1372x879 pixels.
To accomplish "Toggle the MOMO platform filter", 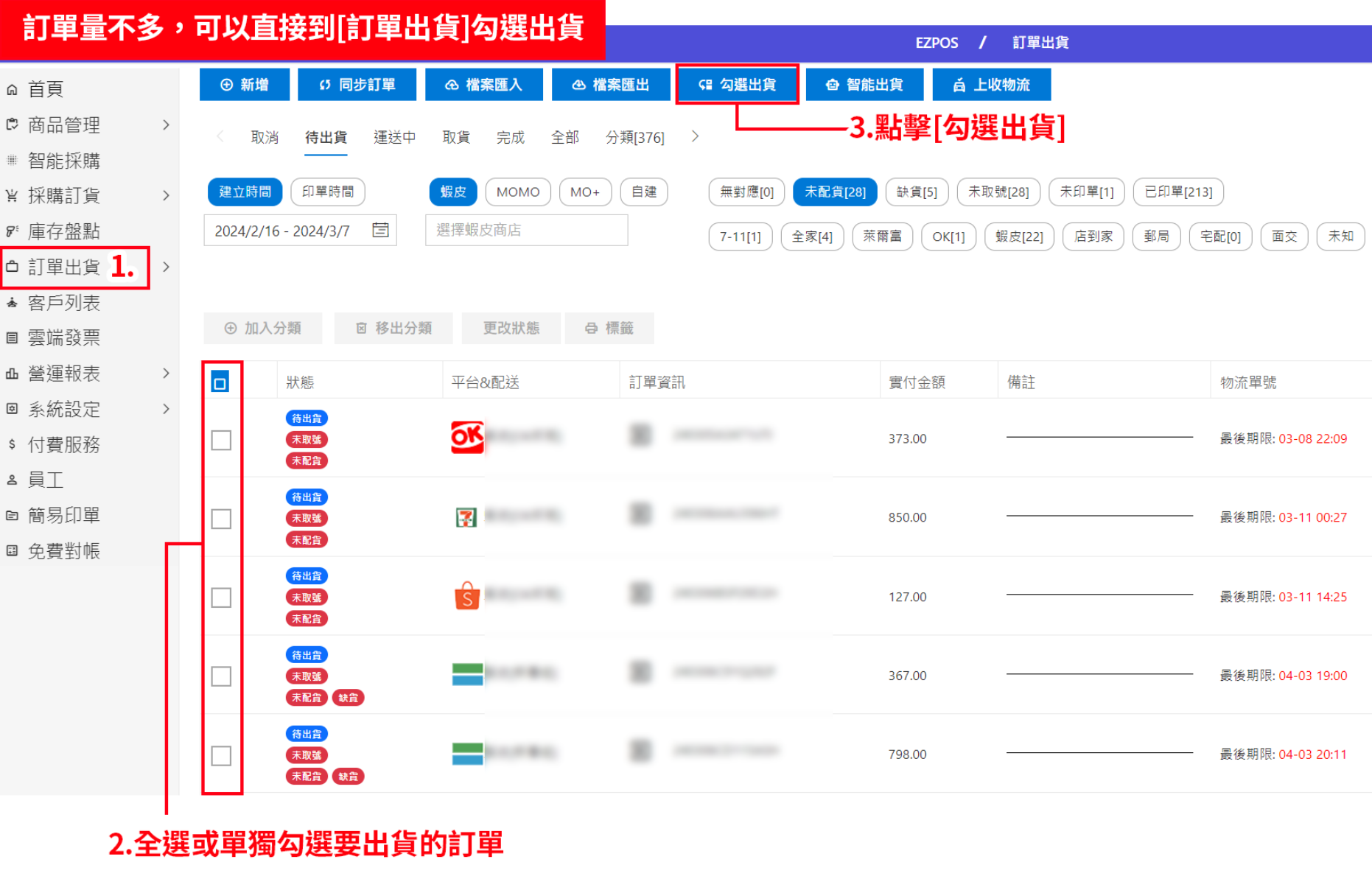I will click(518, 192).
